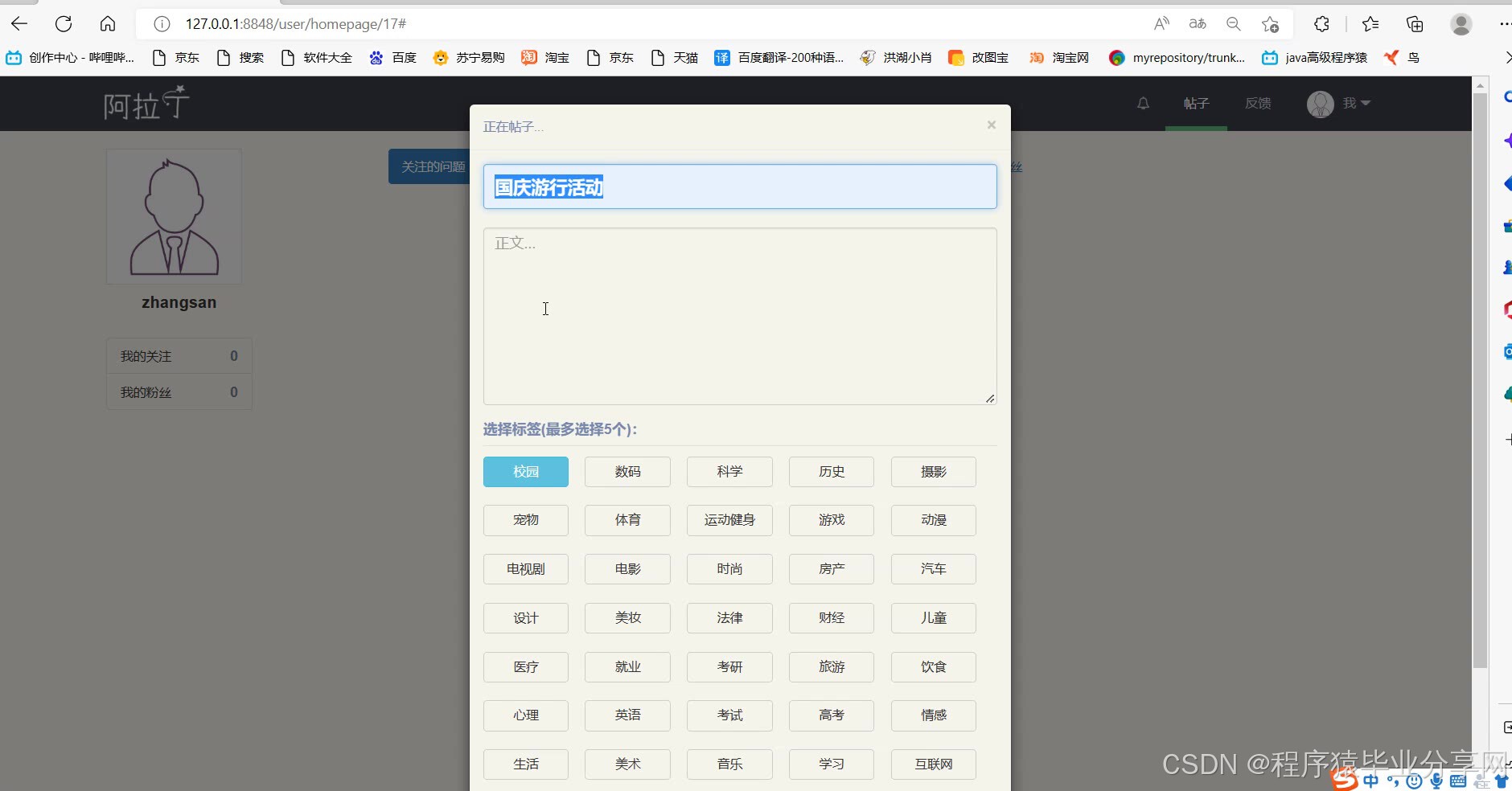Viewport: 1512px width, 791px height.
Task: Select the 动漫 tag
Action: point(934,520)
